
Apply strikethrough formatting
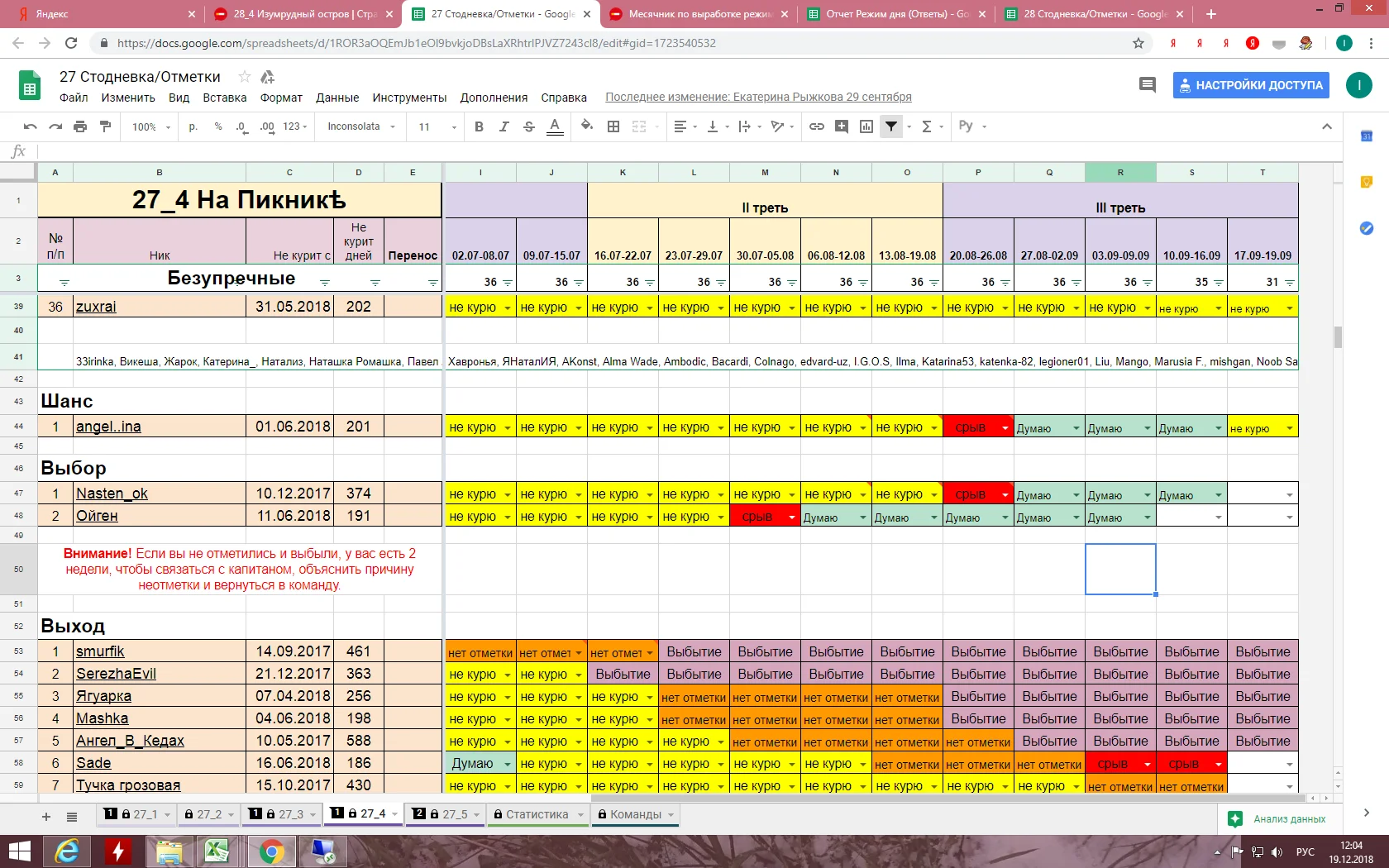[x=529, y=126]
